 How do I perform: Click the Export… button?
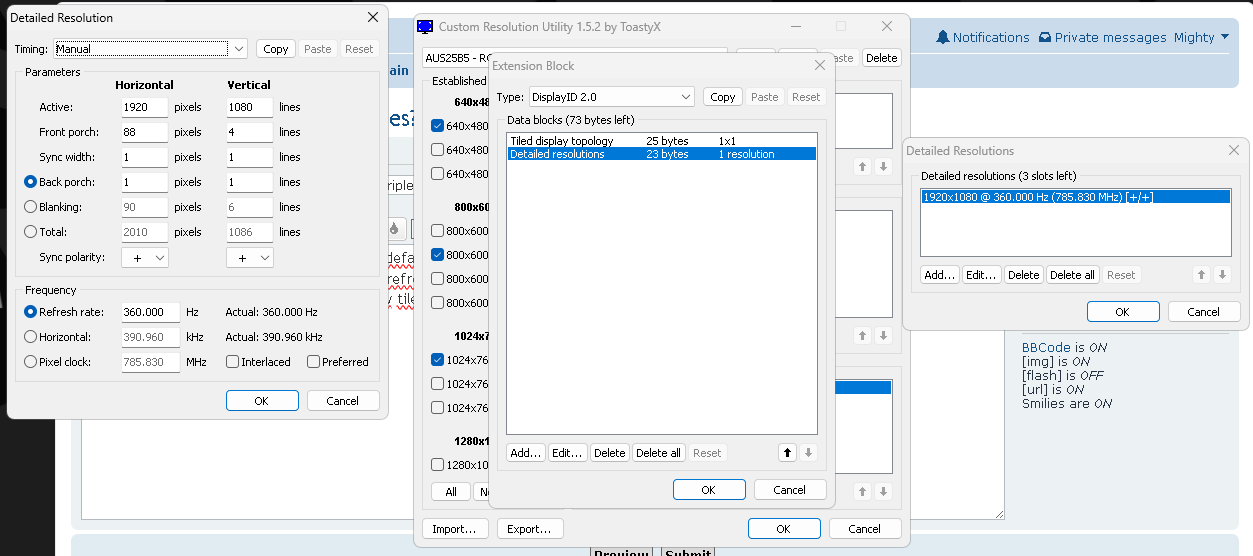click(x=529, y=529)
